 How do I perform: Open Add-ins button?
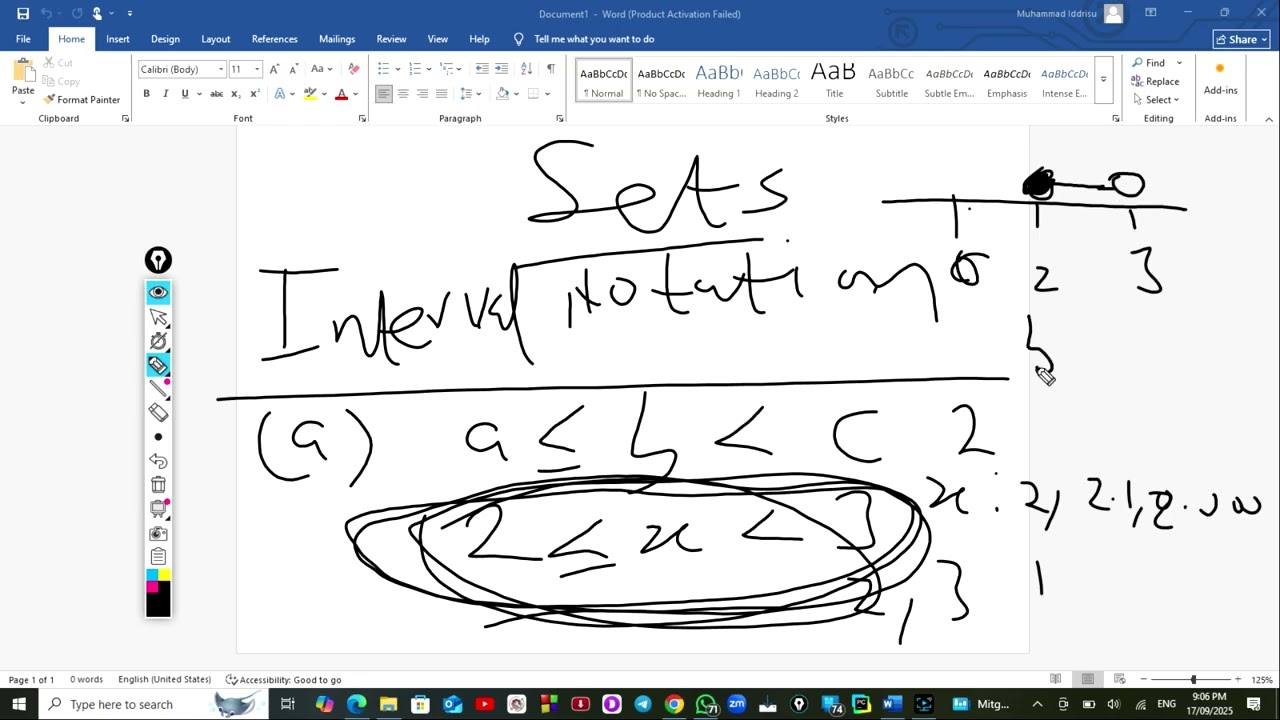(x=1220, y=79)
